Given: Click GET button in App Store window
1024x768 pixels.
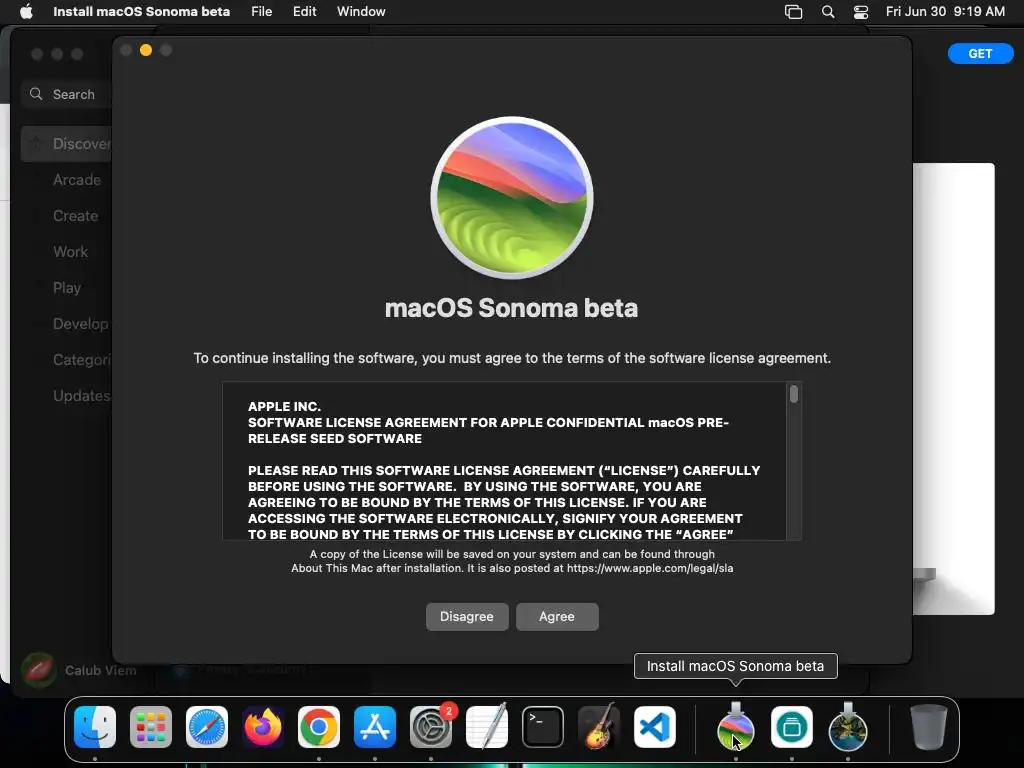Looking at the screenshot, I should point(980,54).
